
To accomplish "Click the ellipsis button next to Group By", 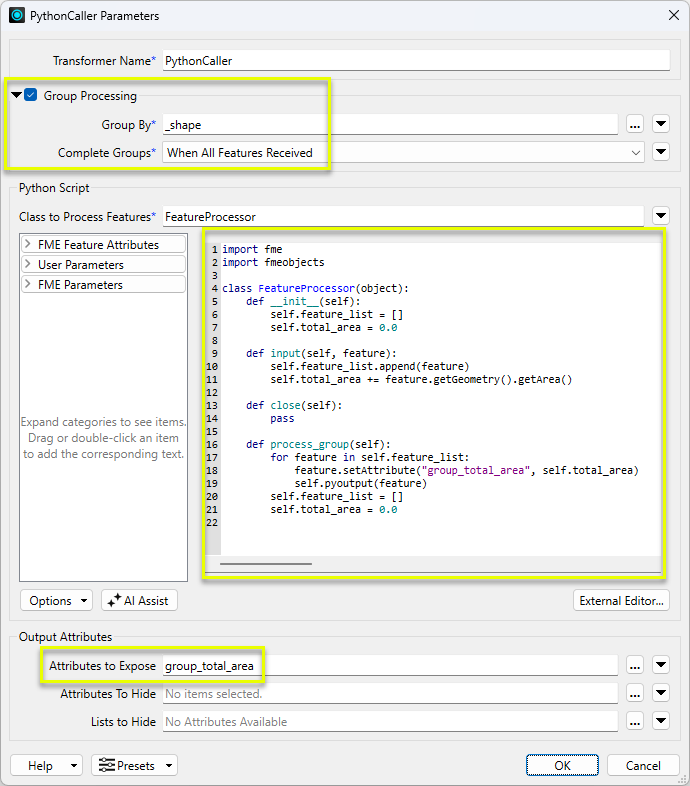I will click(634, 124).
